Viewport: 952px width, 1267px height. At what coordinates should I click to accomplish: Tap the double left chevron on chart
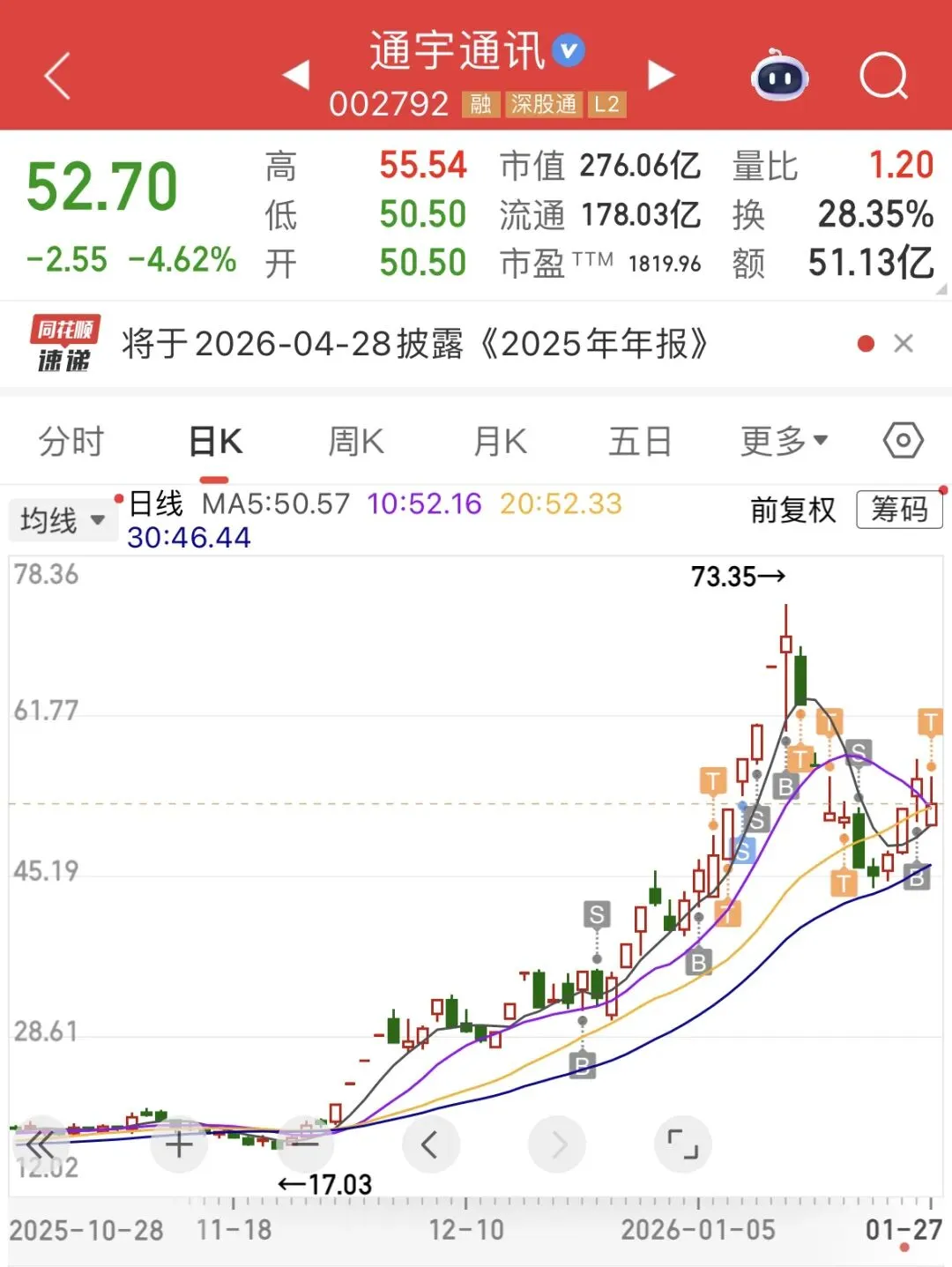coord(41,1145)
